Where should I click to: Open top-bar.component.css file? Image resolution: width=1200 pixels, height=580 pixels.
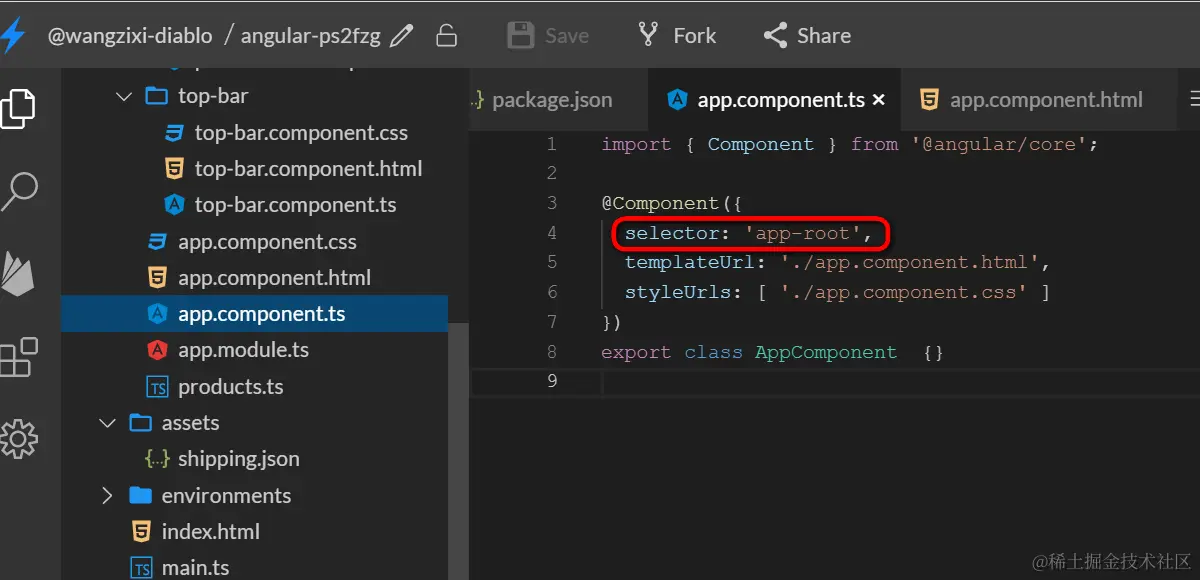pos(301,133)
